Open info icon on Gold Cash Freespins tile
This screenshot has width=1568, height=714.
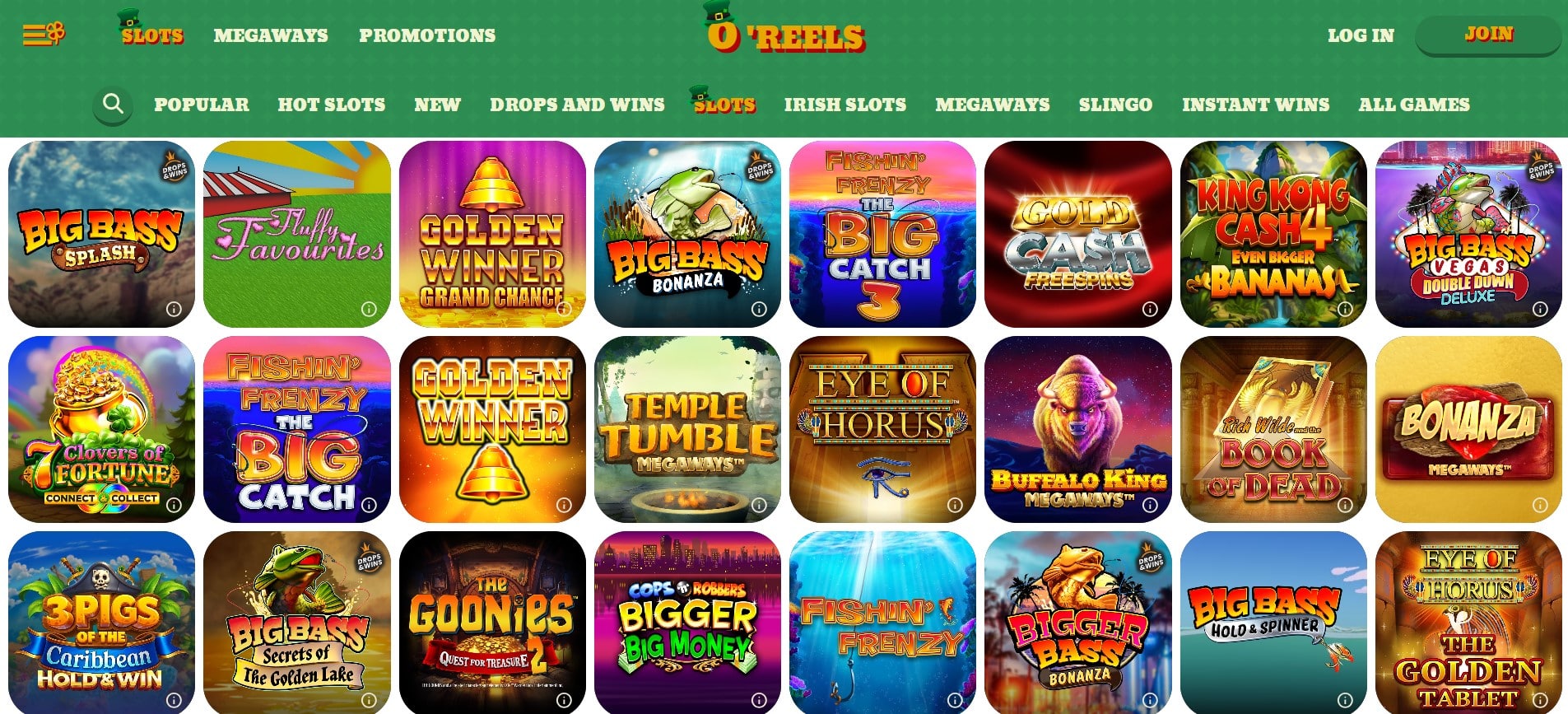[1150, 310]
